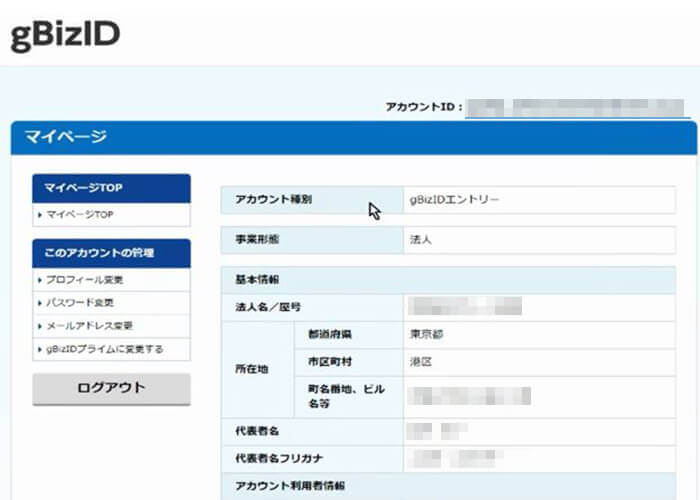The width and height of the screenshot is (700, 500).
Task: Click the arrow bullet beside gBizIDプライムに変更する
Action: click(40, 350)
